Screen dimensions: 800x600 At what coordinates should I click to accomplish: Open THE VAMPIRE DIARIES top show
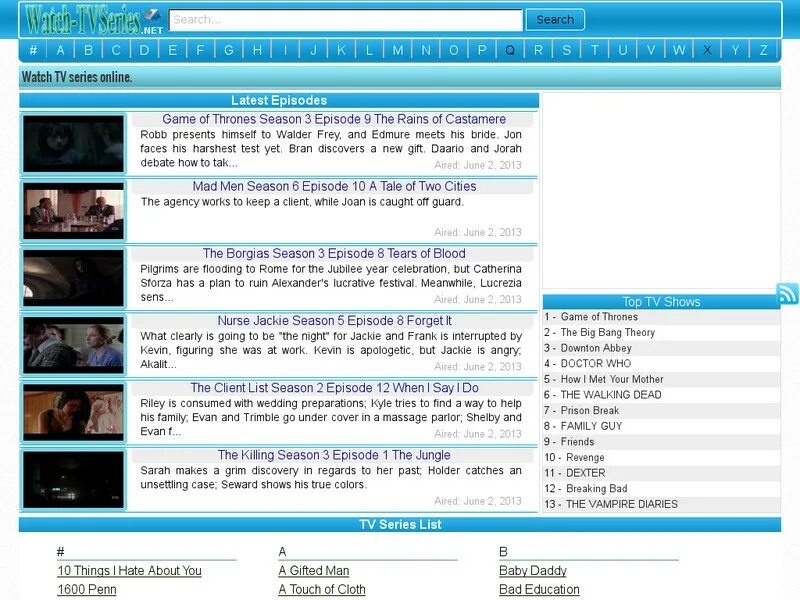click(x=622, y=504)
